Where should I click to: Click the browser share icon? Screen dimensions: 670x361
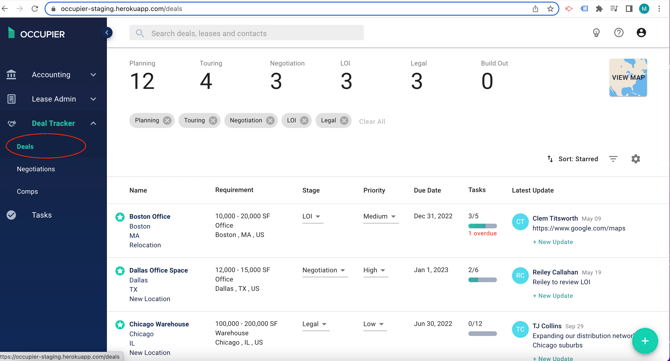click(x=535, y=9)
